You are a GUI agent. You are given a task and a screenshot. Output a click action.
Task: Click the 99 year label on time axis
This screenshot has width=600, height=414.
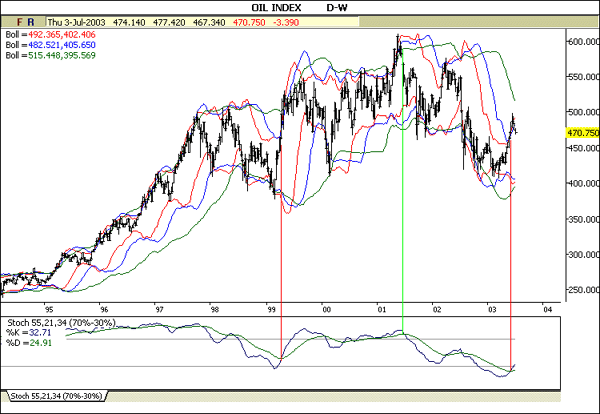(271, 309)
